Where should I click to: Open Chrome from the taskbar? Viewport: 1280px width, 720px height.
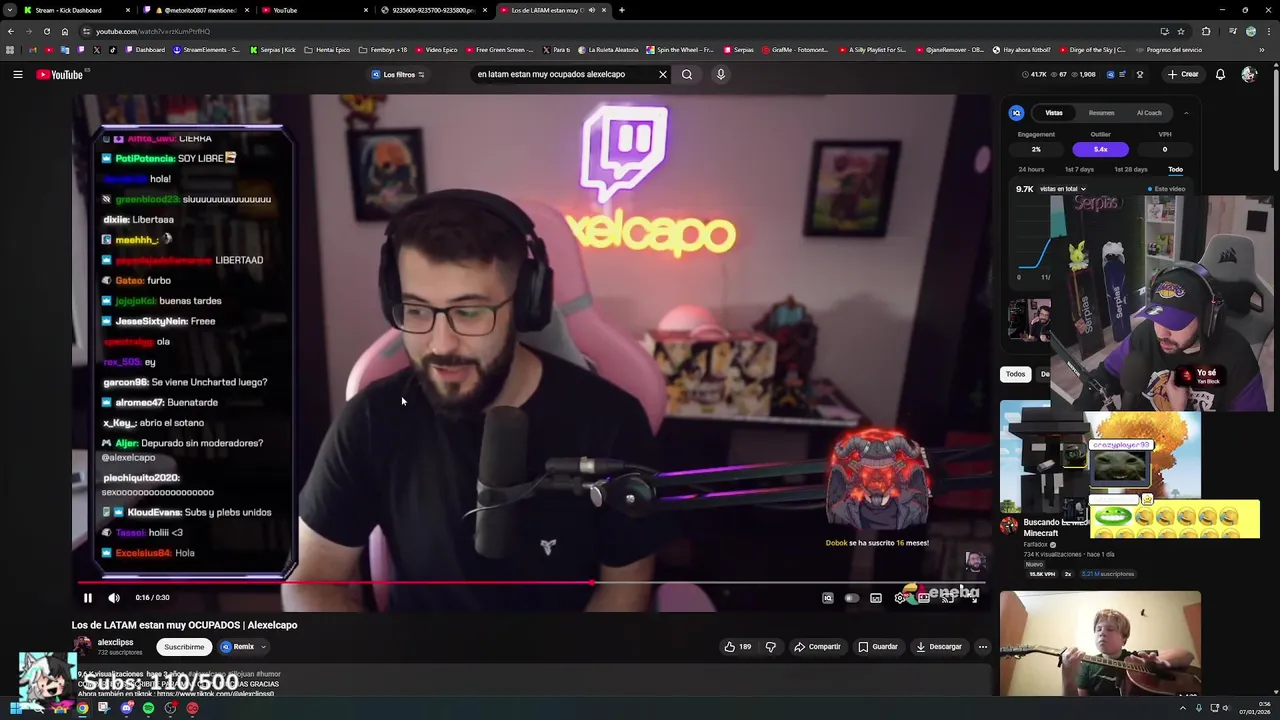pyautogui.click(x=82, y=708)
